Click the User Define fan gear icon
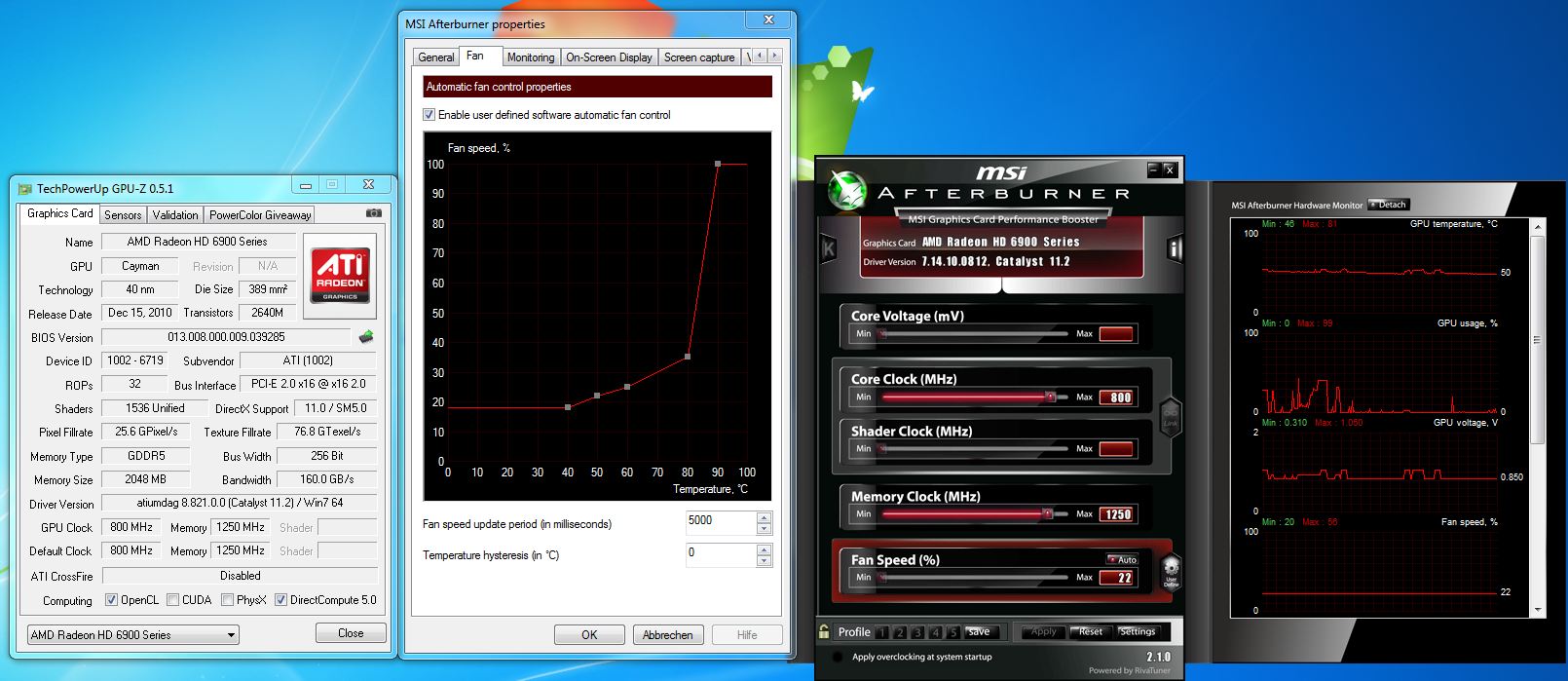 click(1172, 570)
